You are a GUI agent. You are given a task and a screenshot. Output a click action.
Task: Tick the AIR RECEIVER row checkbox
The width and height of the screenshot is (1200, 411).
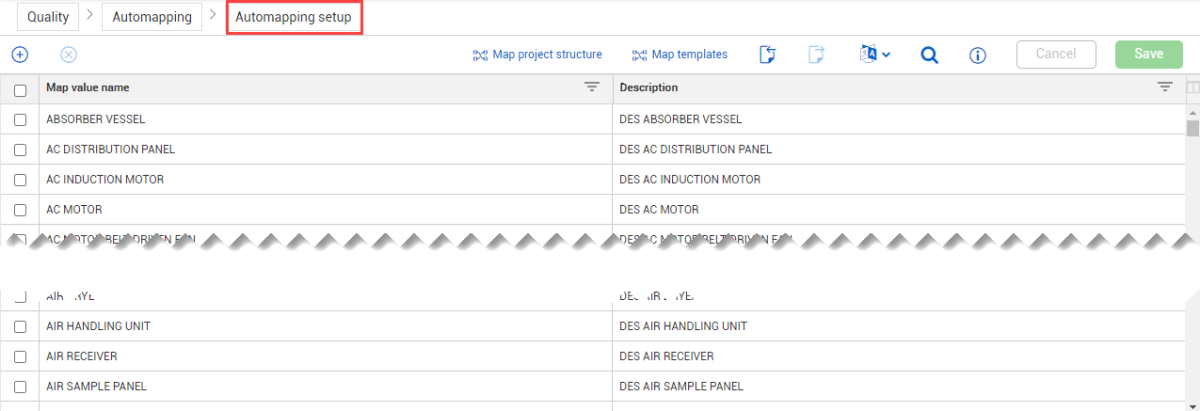point(20,356)
